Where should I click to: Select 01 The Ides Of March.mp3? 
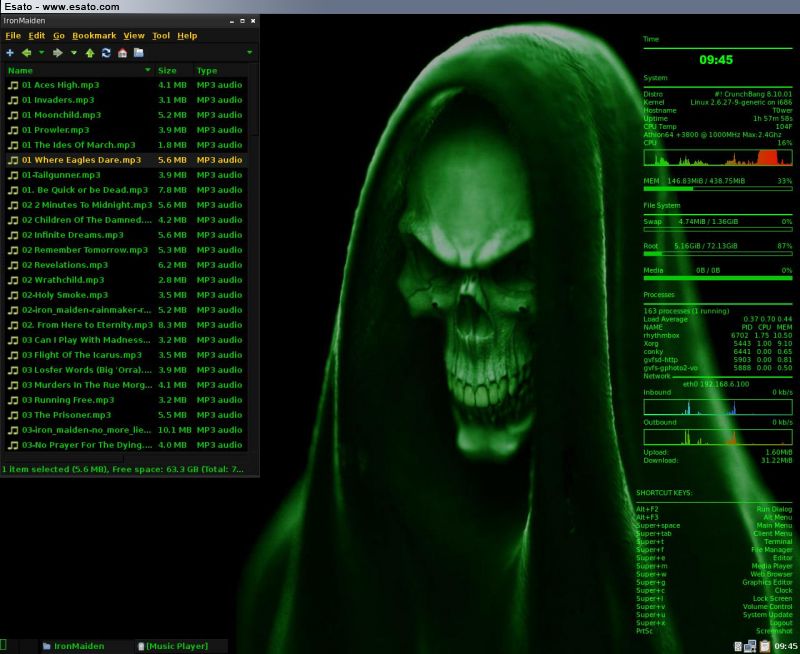click(127, 145)
